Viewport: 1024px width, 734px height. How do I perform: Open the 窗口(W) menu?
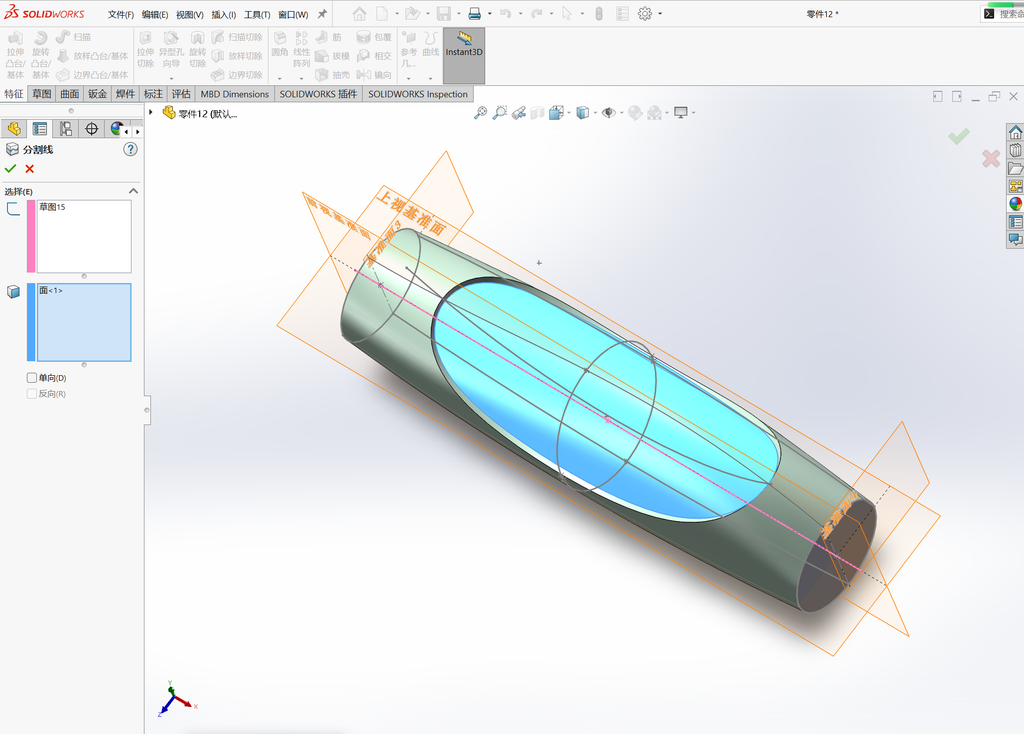(293, 14)
